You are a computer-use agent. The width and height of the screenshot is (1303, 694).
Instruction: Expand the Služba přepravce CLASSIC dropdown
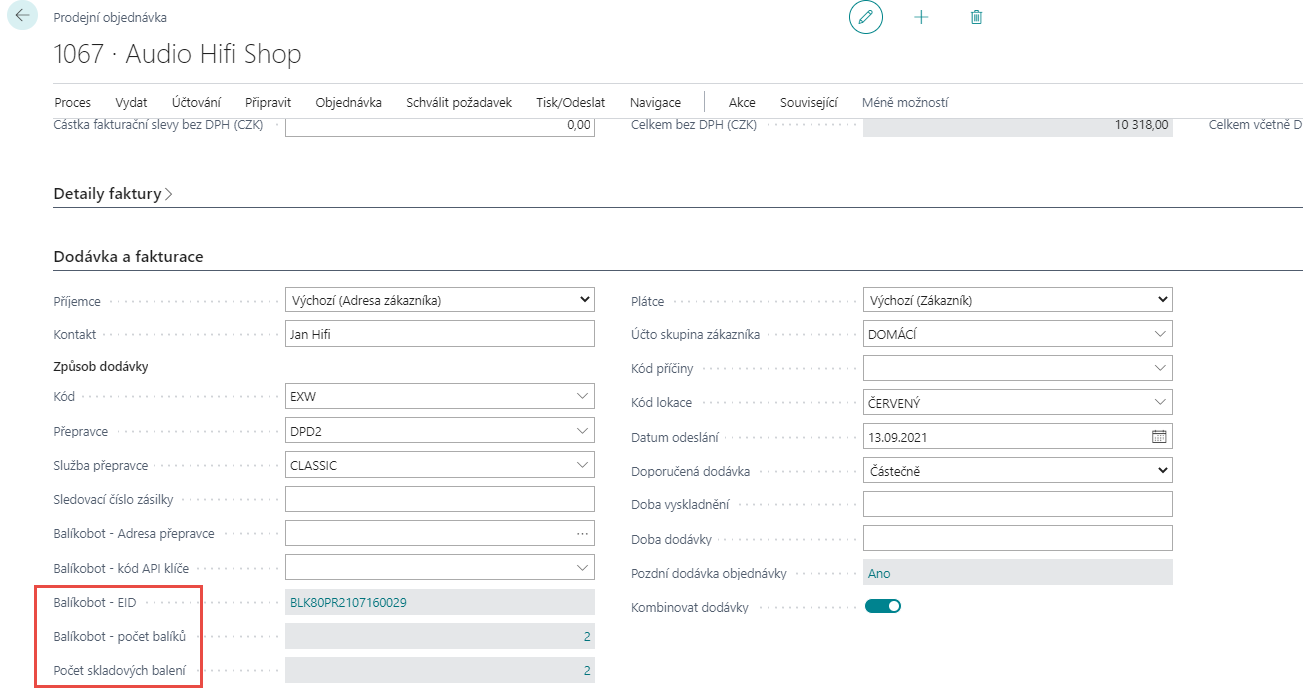(582, 465)
